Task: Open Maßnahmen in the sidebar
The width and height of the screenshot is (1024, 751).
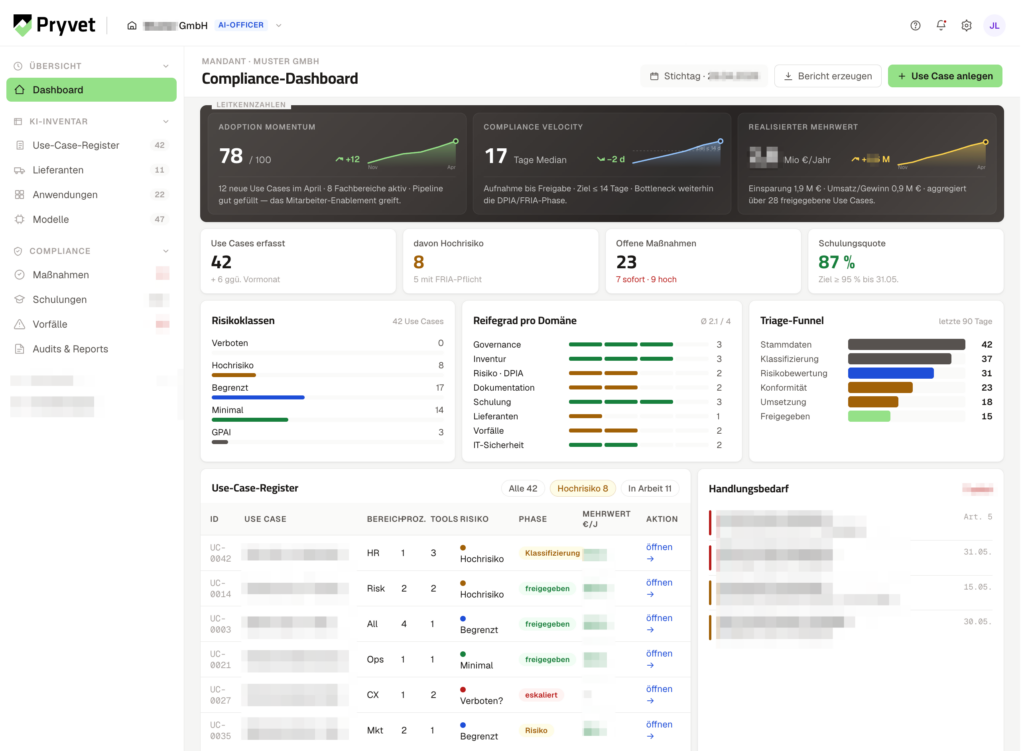Action: coord(91,275)
